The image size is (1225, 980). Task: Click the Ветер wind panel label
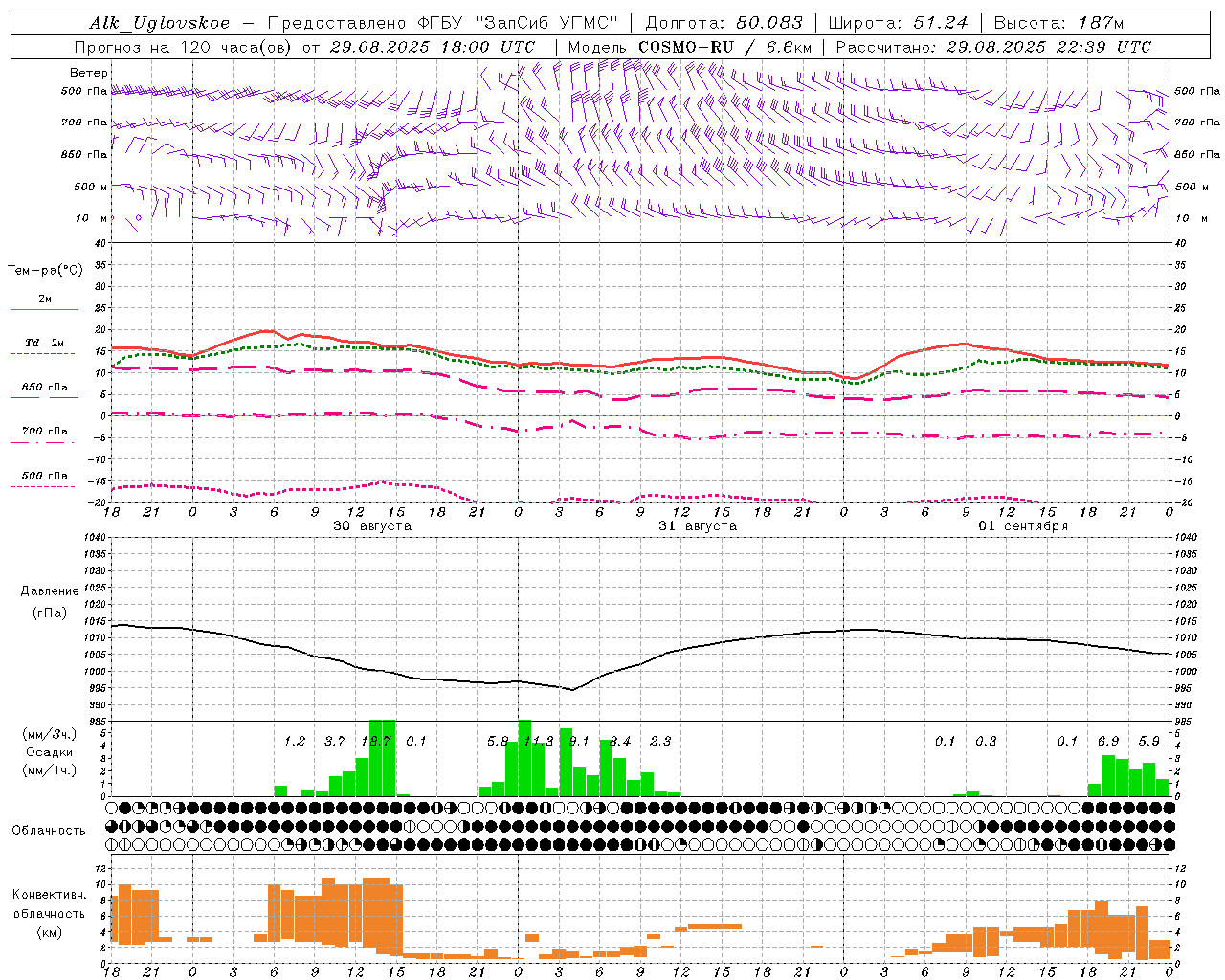click(89, 73)
